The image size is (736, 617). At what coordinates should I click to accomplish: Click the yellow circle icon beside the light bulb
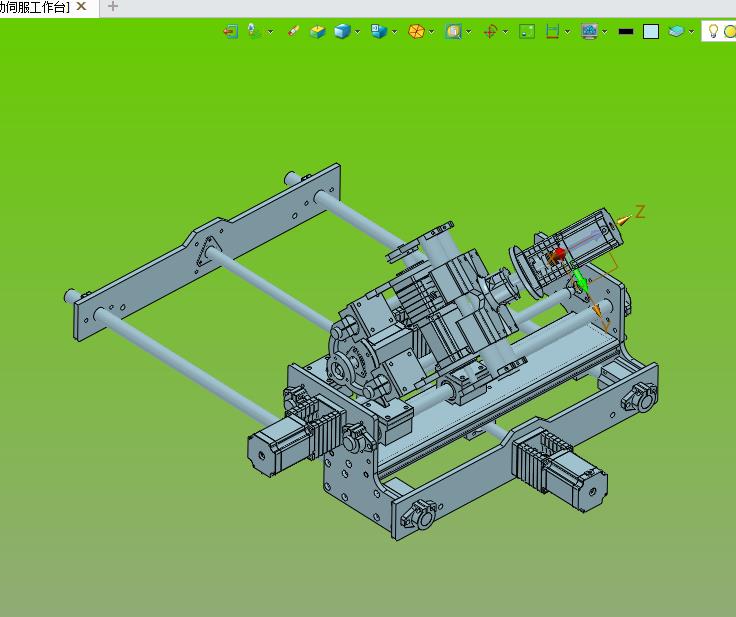(x=730, y=31)
